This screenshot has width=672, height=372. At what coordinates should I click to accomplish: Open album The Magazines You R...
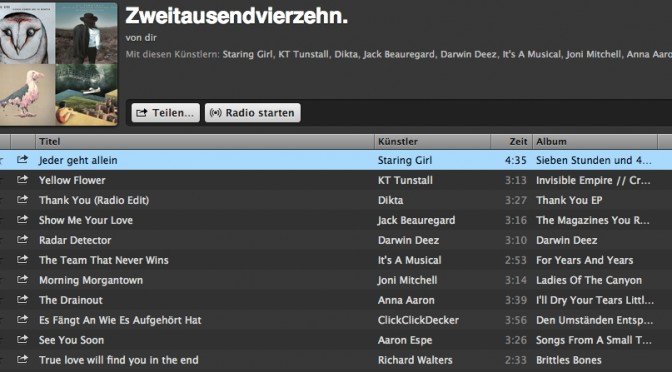coord(593,220)
